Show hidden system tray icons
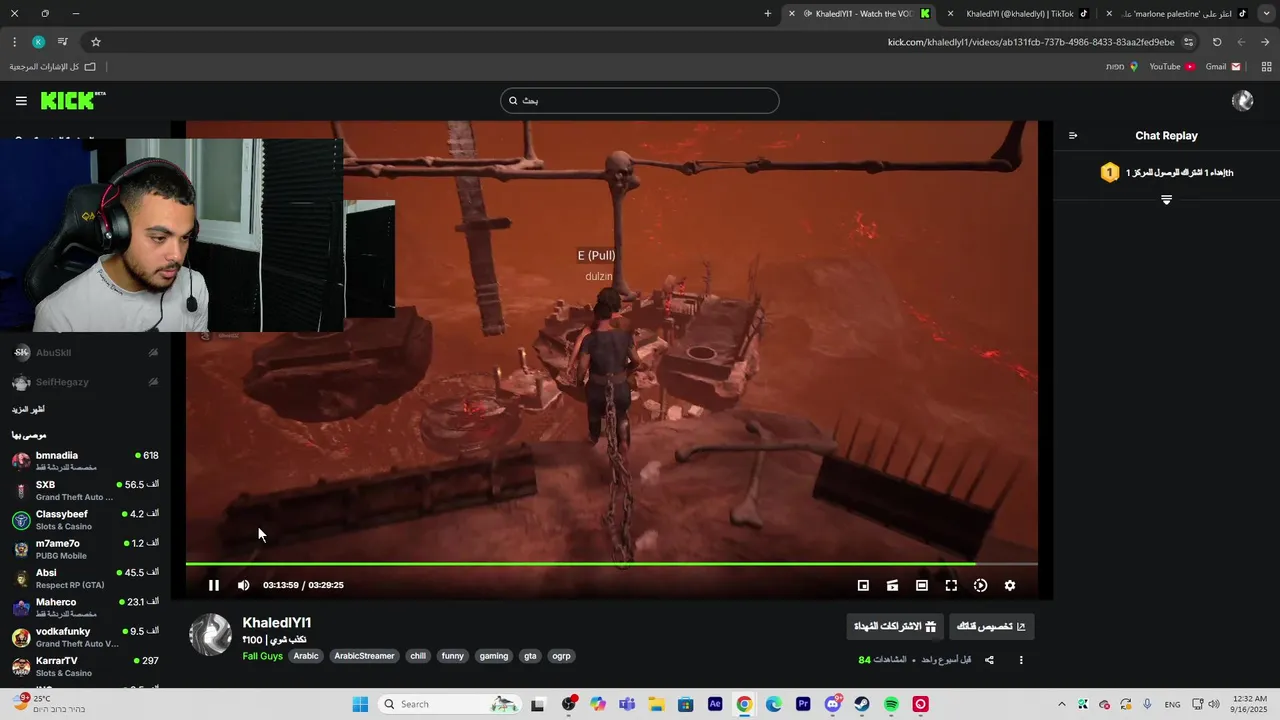This screenshot has height=720, width=1280. (1061, 704)
